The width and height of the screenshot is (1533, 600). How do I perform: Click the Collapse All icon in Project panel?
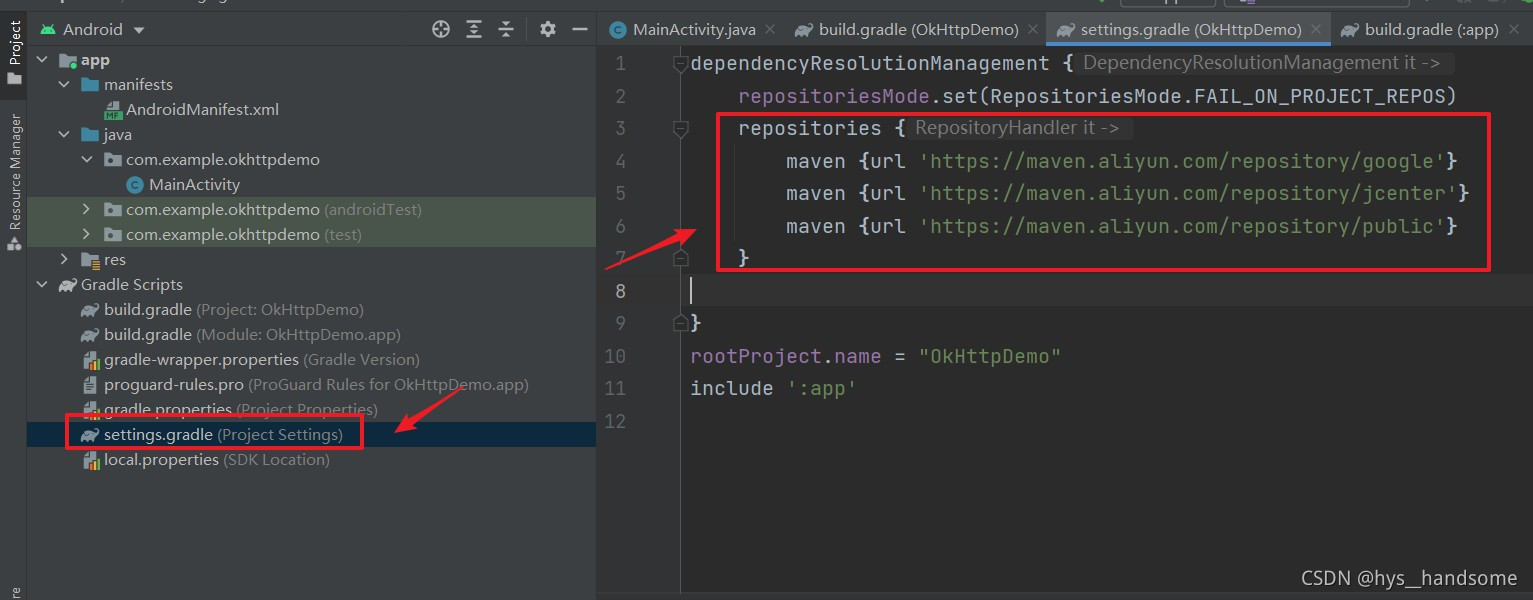(x=507, y=29)
